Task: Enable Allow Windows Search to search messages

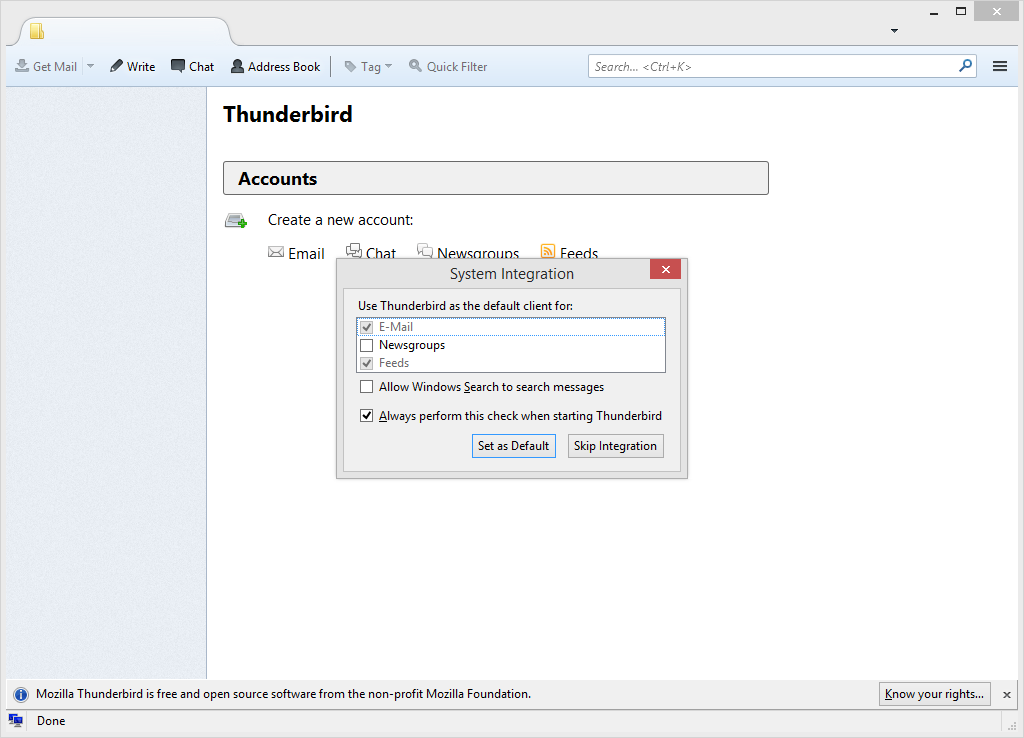Action: 367,387
